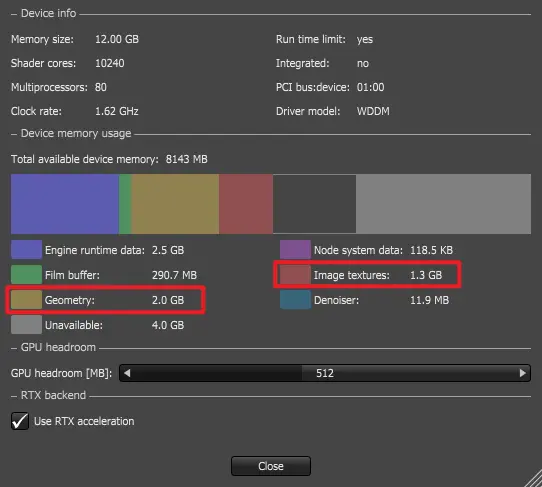Click the Denoiser teal color swatch

(295, 300)
